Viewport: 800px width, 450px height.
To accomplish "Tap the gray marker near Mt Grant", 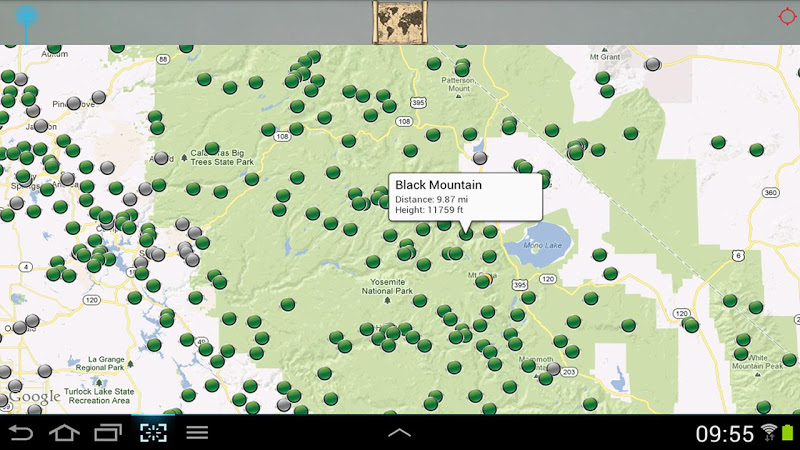I will 653,64.
